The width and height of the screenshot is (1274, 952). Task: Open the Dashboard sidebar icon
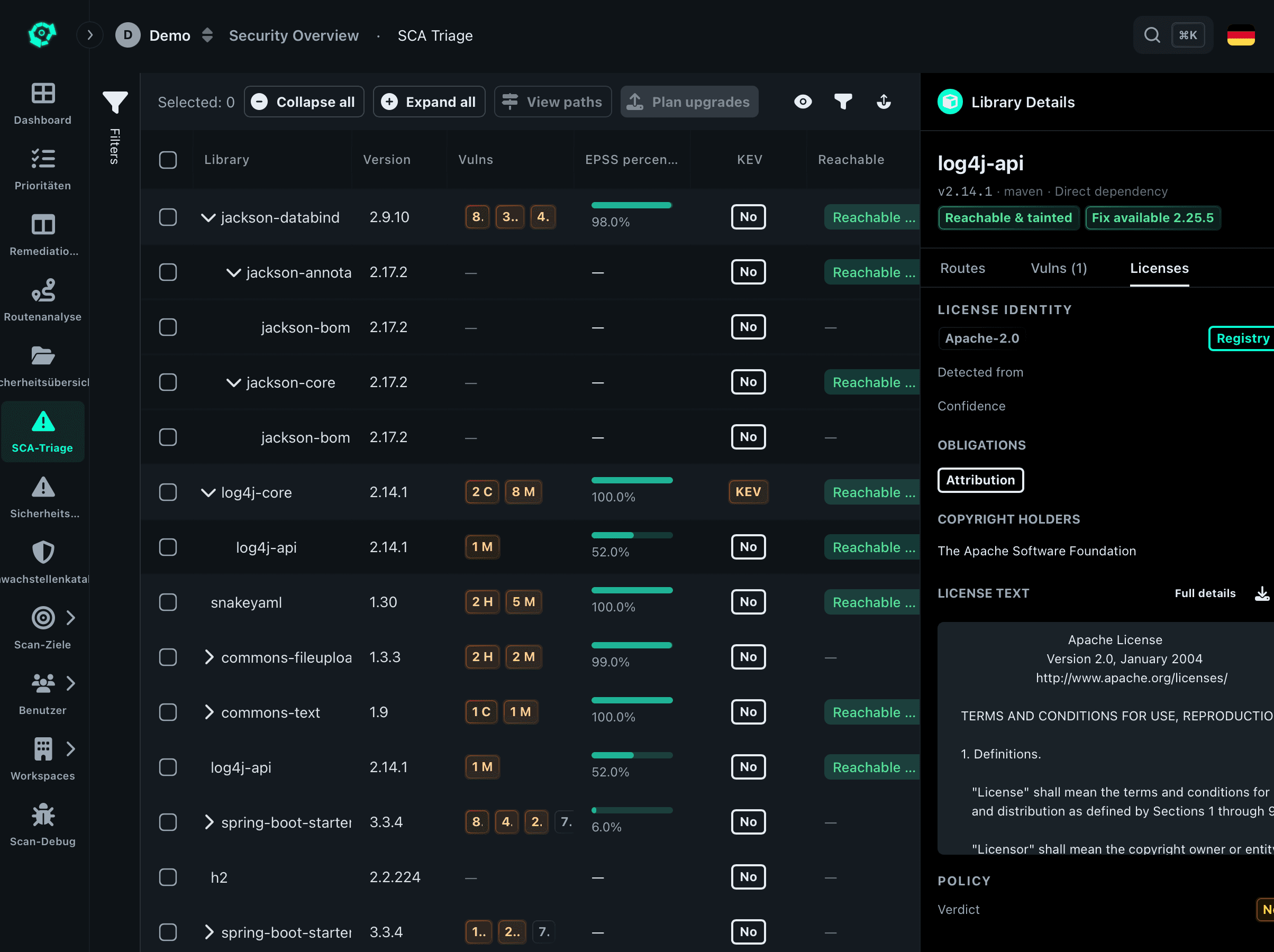(43, 93)
